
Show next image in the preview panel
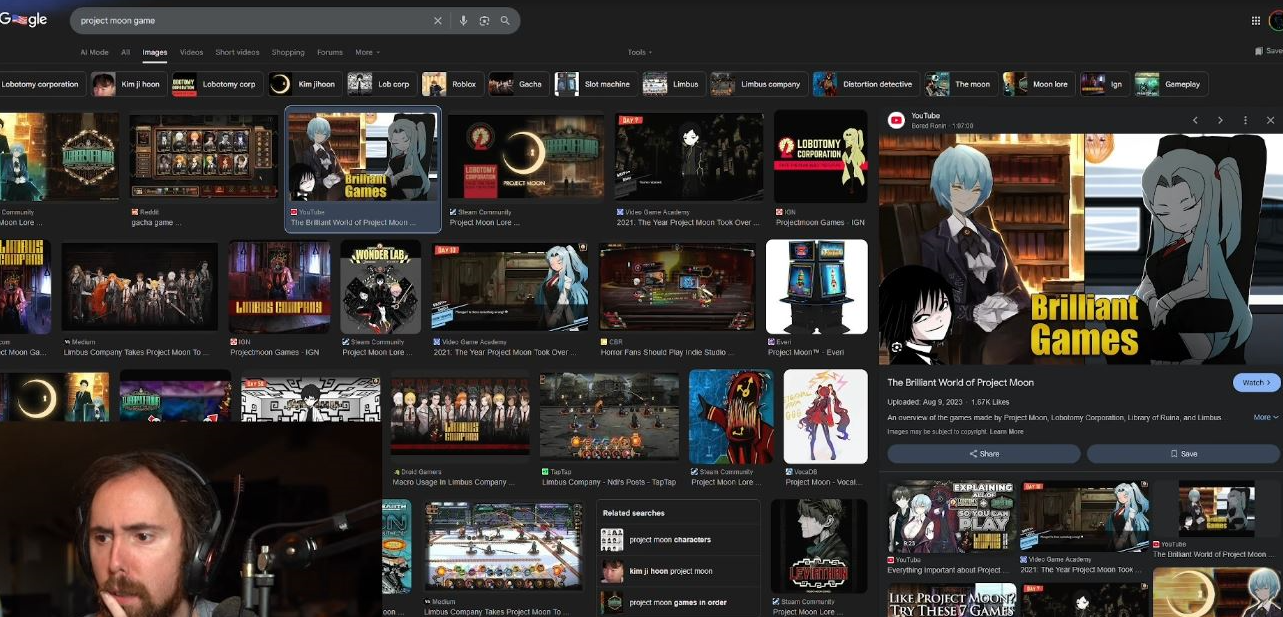(1220, 120)
